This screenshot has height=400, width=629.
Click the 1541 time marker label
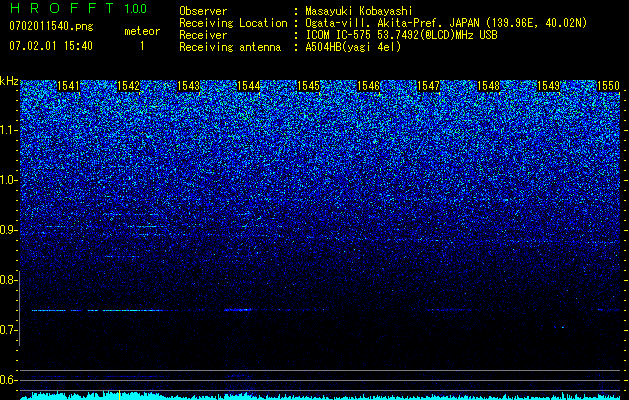click(x=69, y=86)
